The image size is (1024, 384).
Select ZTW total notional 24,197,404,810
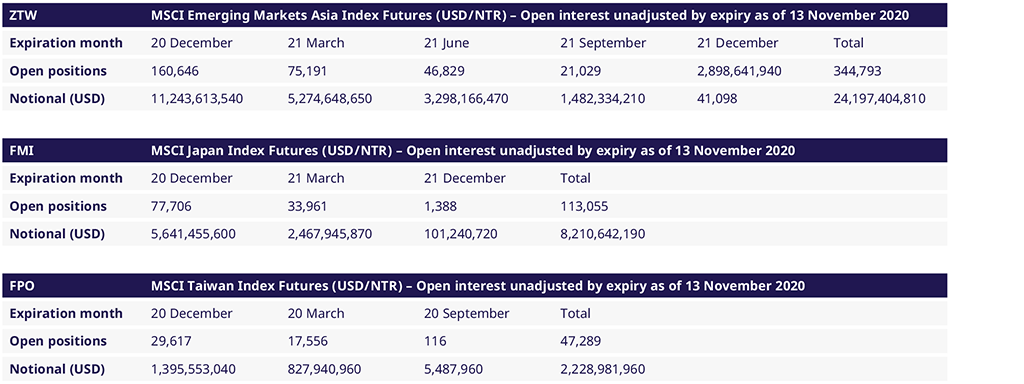(x=880, y=99)
